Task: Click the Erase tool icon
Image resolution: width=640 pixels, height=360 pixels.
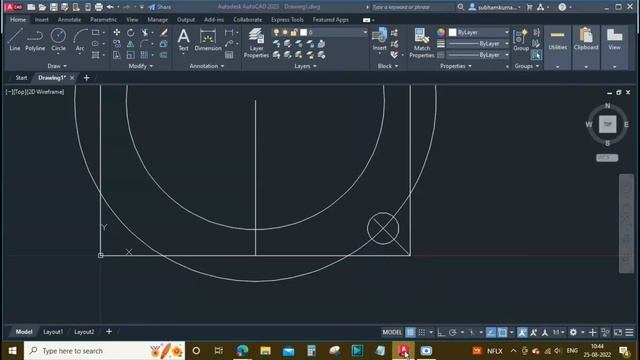Action: pos(164,32)
